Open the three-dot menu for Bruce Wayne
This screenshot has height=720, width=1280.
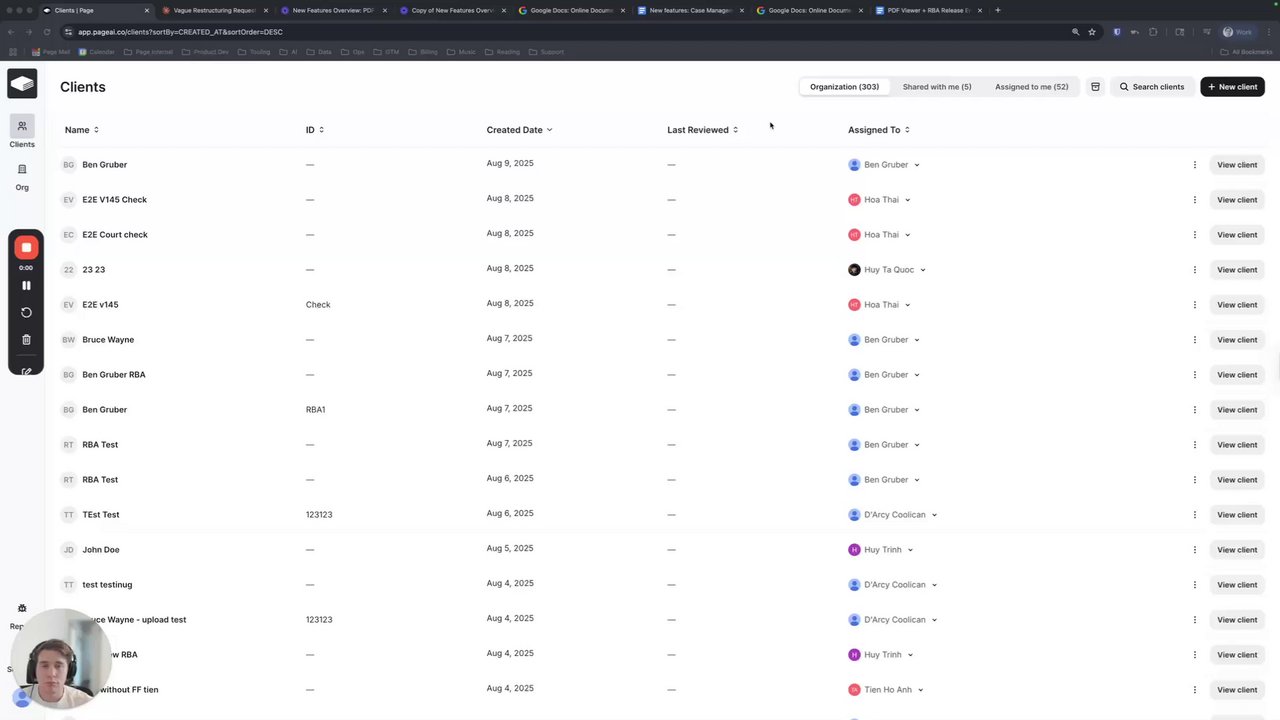pos(1194,340)
